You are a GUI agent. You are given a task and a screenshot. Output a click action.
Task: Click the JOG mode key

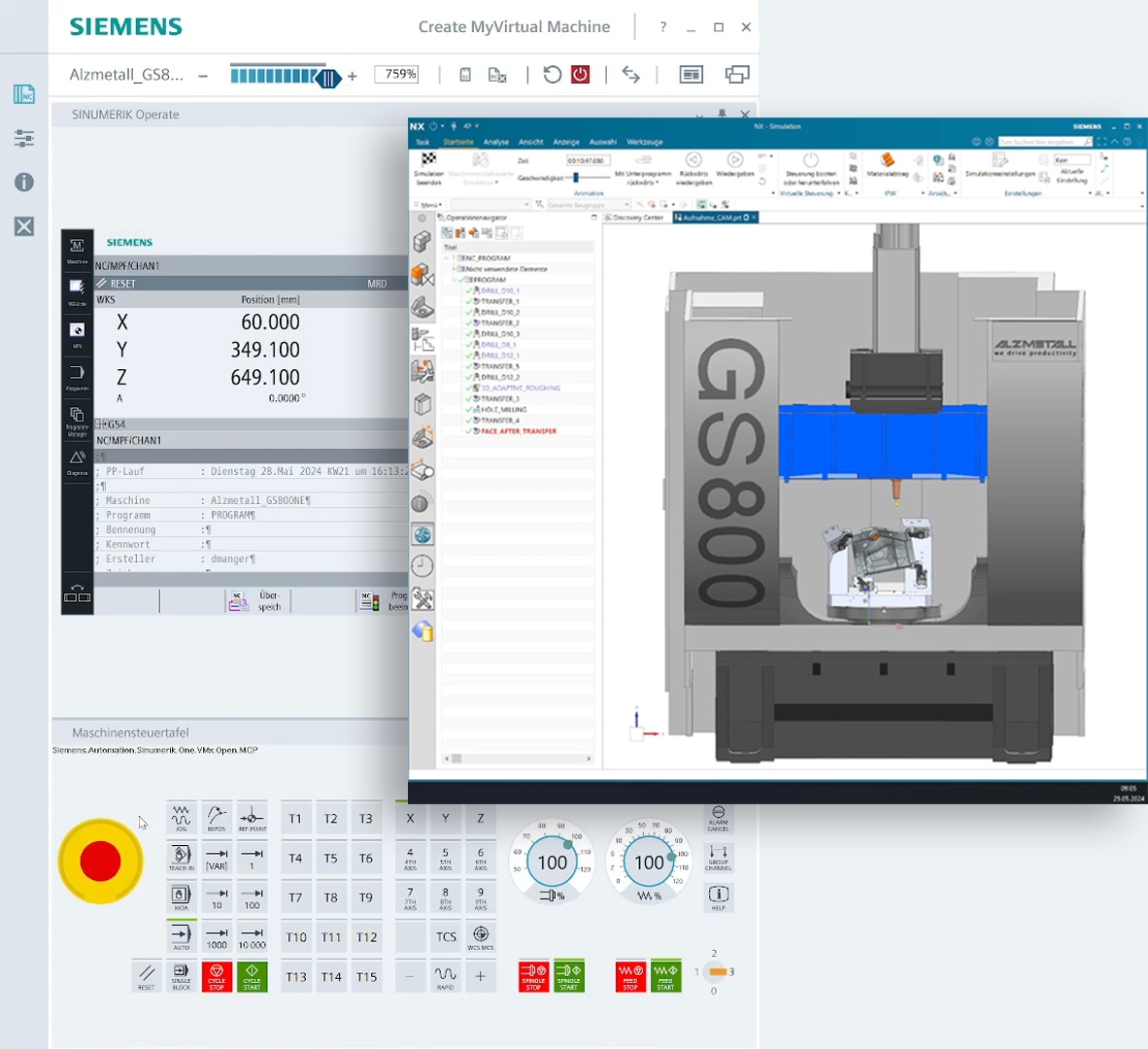182,818
